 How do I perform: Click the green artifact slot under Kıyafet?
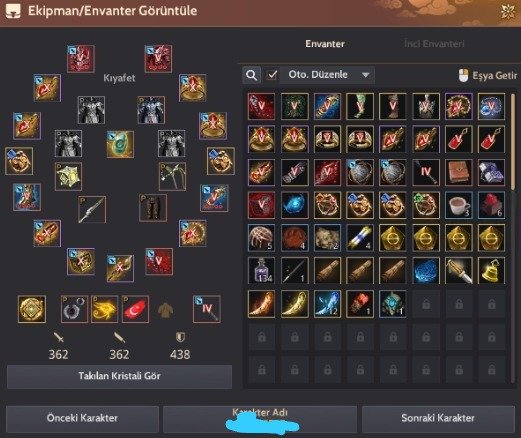(120, 144)
